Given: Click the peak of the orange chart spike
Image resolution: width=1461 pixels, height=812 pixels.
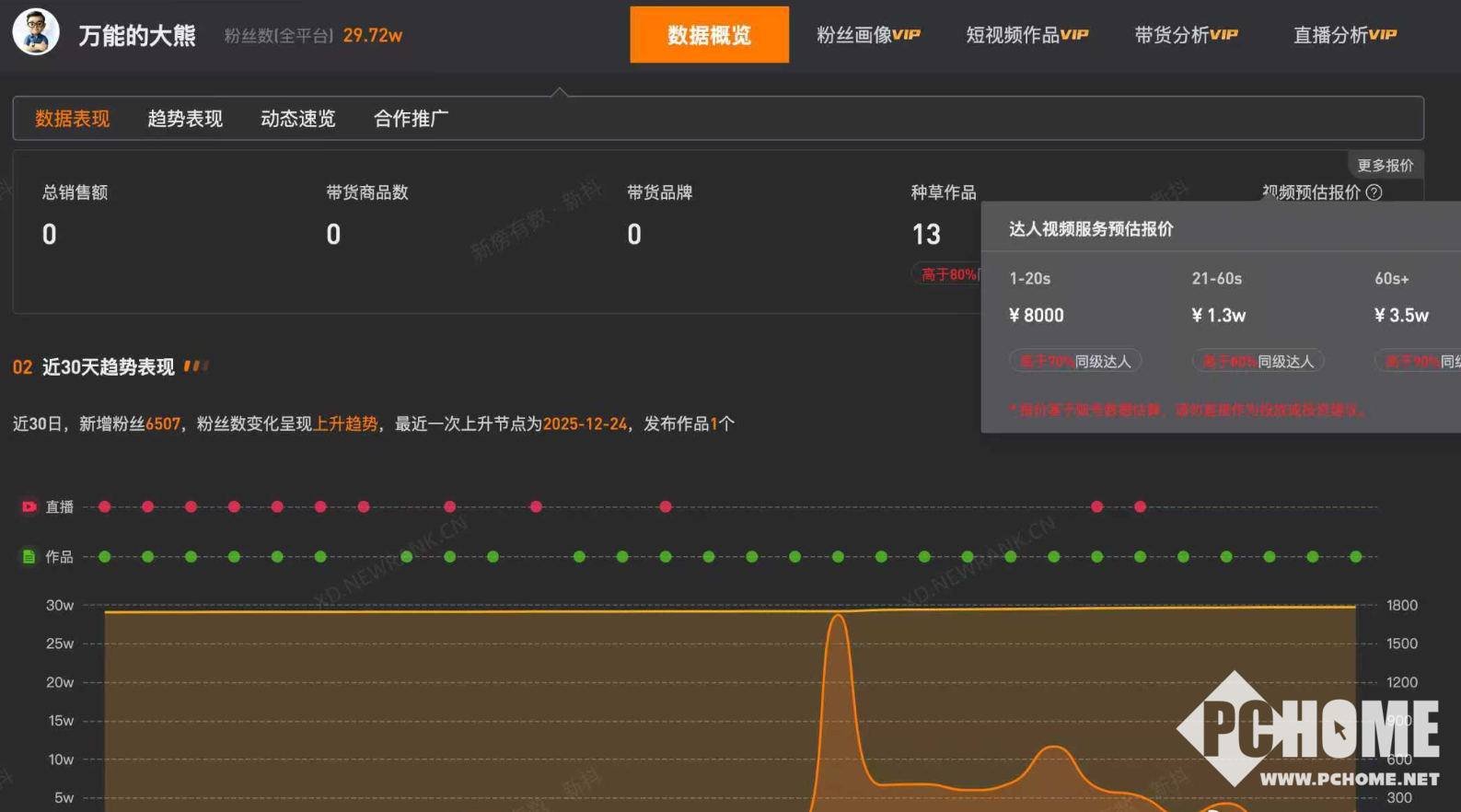Looking at the screenshot, I should [x=838, y=616].
